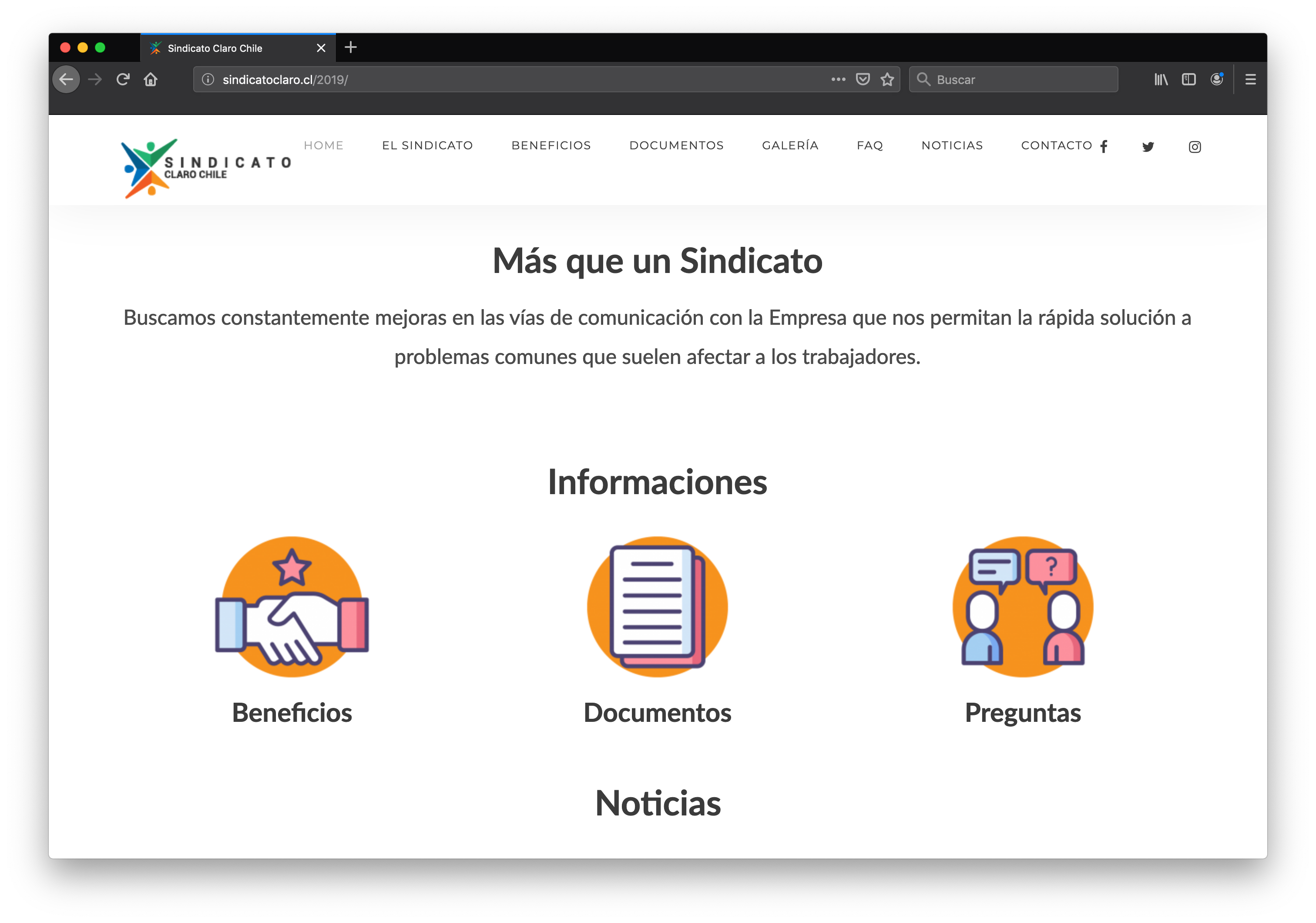1316x923 pixels.
Task: Open the Twitter icon in site header
Action: 1148,147
